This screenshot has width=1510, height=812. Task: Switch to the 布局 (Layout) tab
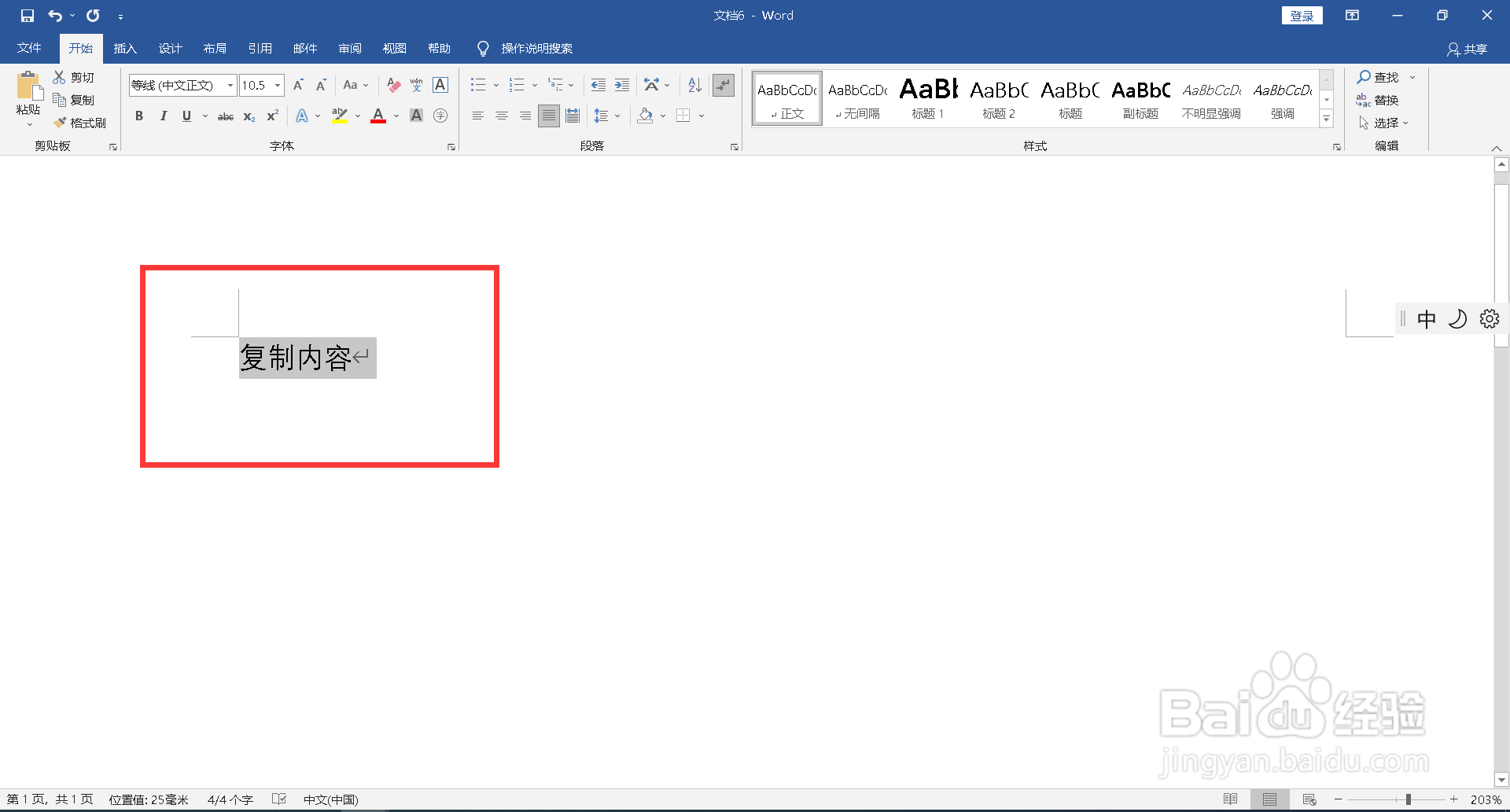click(215, 49)
